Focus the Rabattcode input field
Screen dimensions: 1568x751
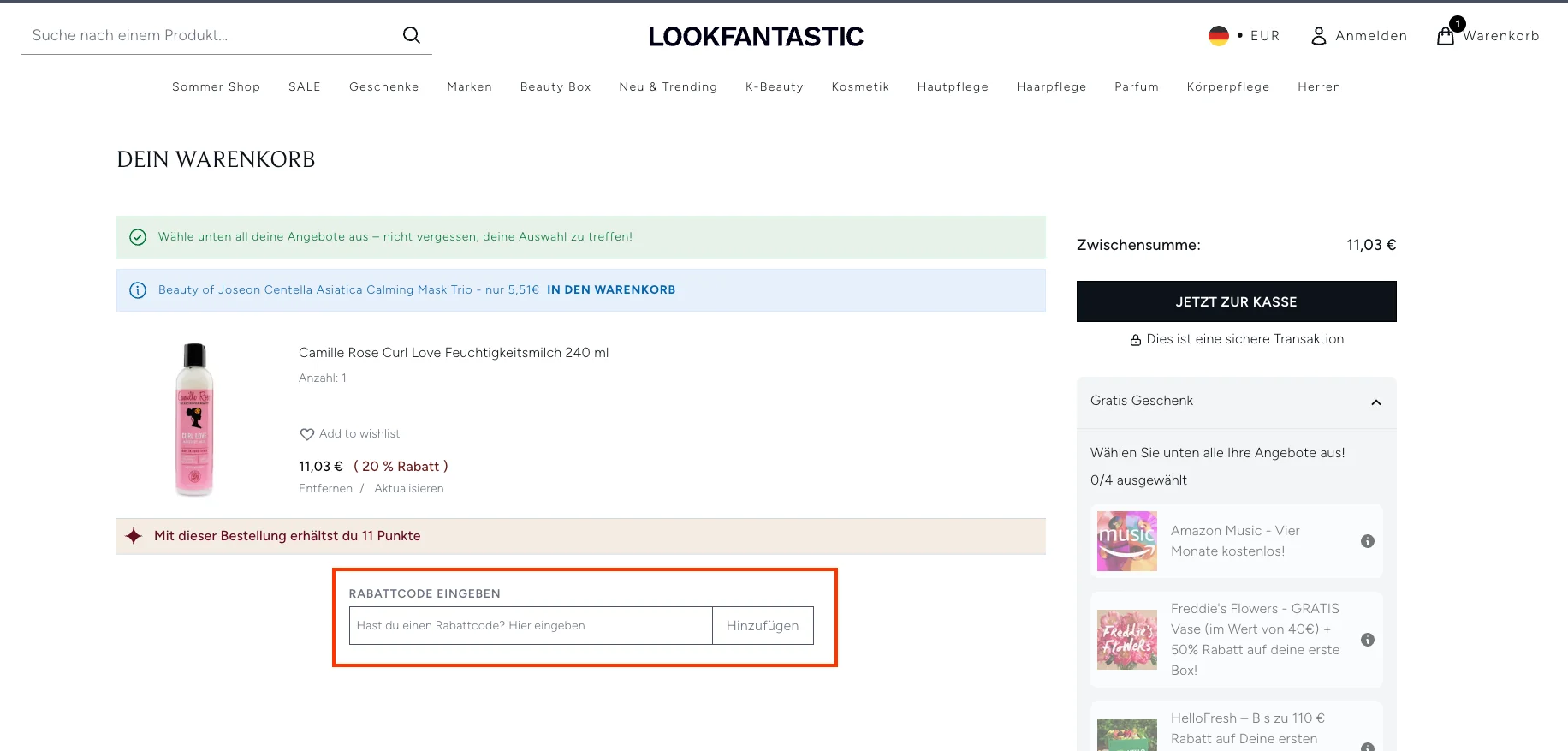click(x=531, y=626)
